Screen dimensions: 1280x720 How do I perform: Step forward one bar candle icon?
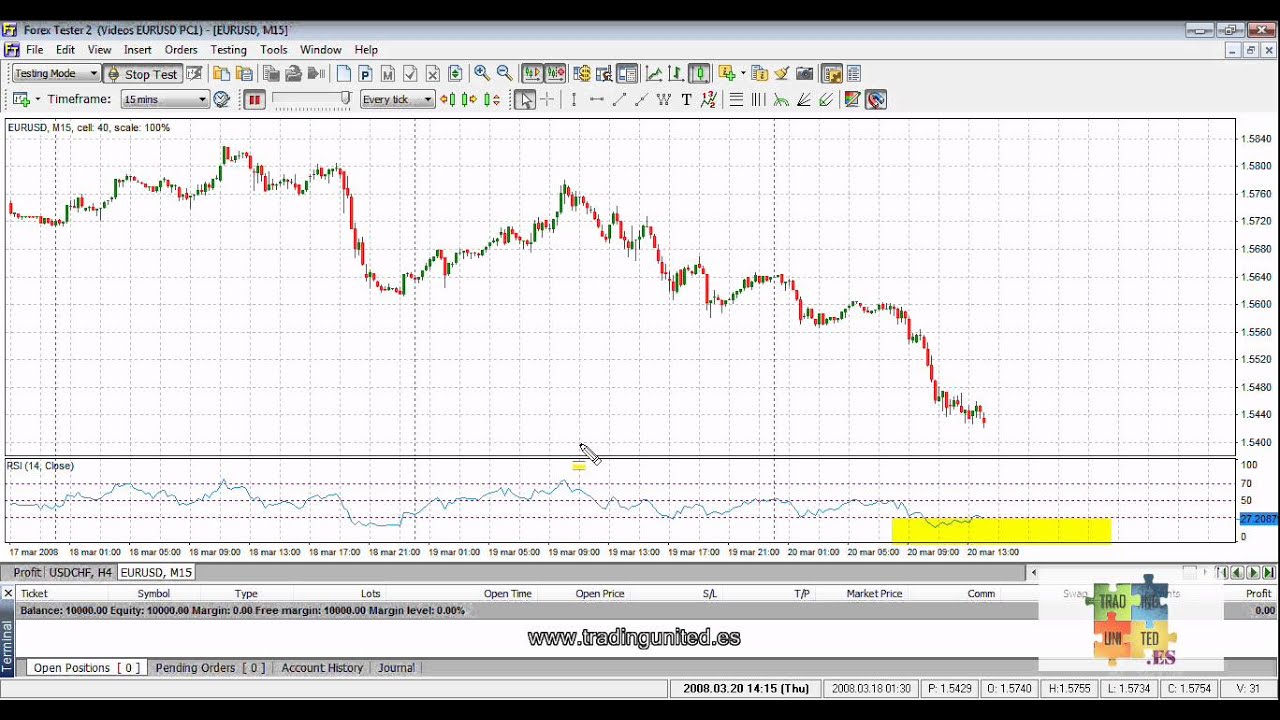(469, 99)
